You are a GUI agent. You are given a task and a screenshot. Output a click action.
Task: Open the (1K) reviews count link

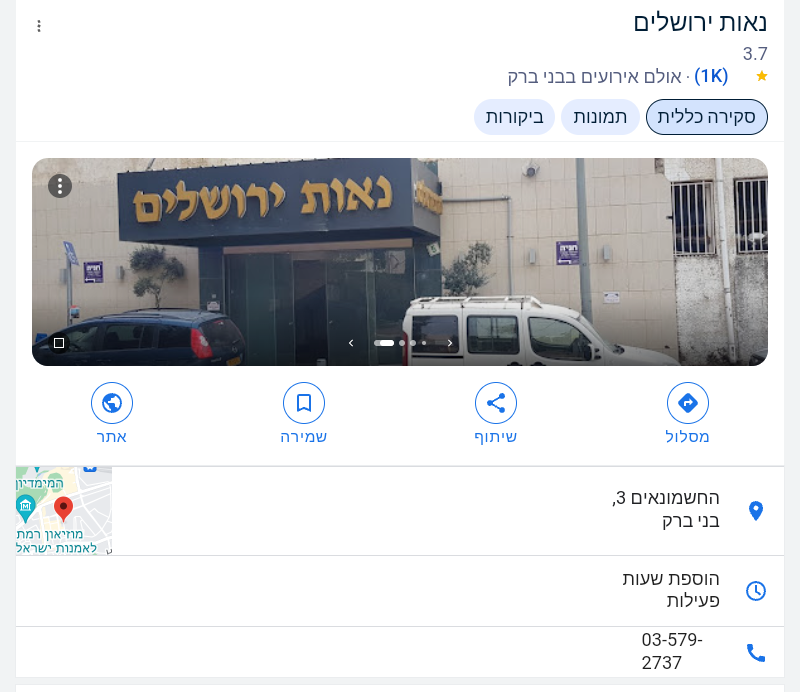point(711,76)
